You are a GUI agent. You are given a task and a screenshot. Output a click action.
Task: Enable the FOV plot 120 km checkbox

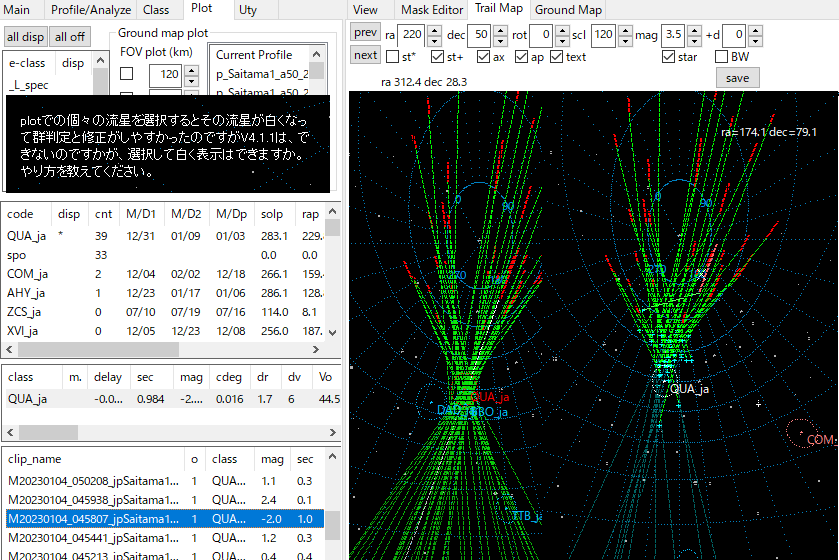[x=126, y=74]
